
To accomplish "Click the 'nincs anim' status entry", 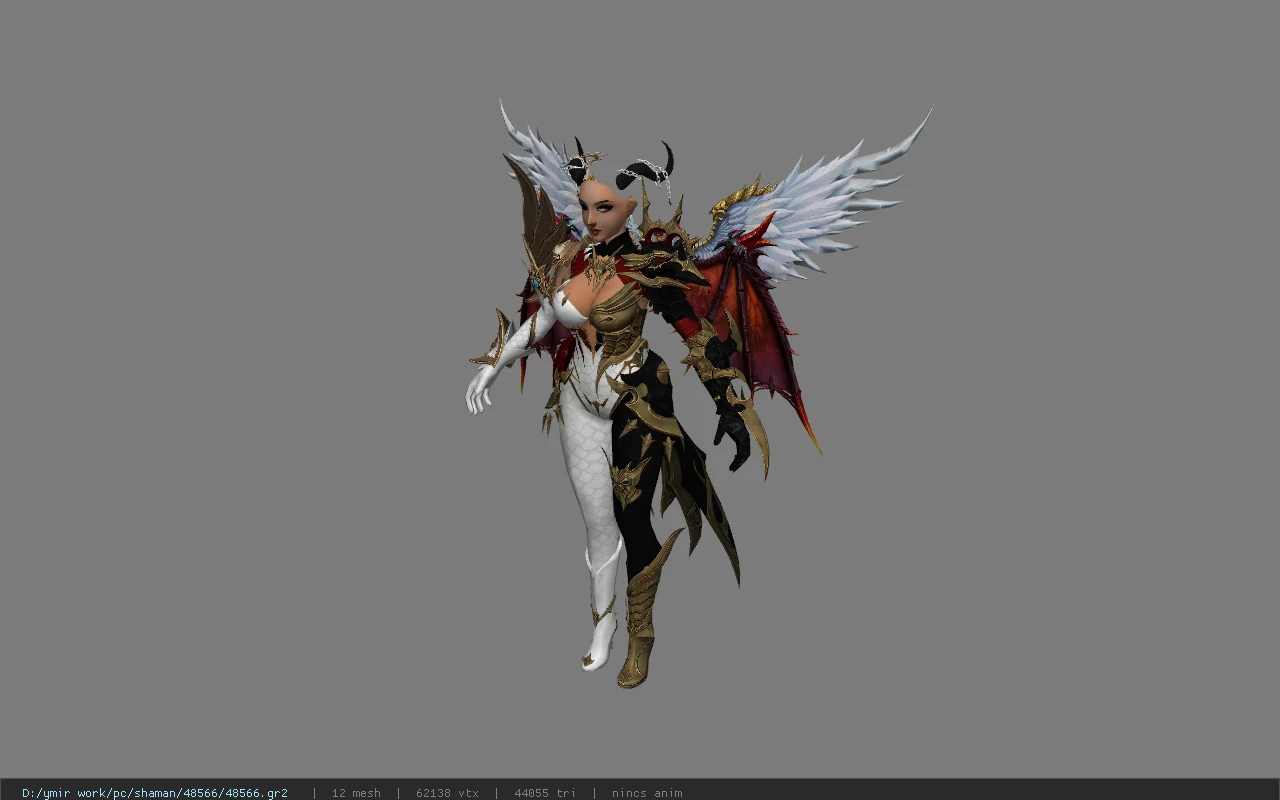I will [647, 793].
